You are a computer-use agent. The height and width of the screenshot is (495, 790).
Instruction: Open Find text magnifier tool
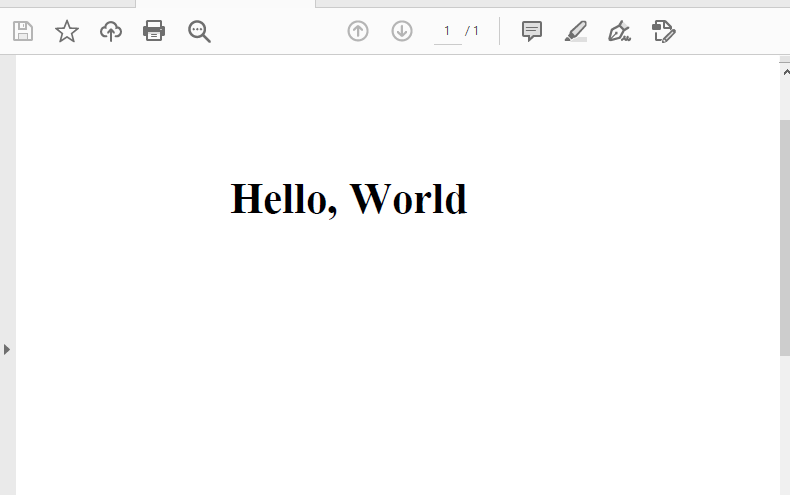pos(199,31)
